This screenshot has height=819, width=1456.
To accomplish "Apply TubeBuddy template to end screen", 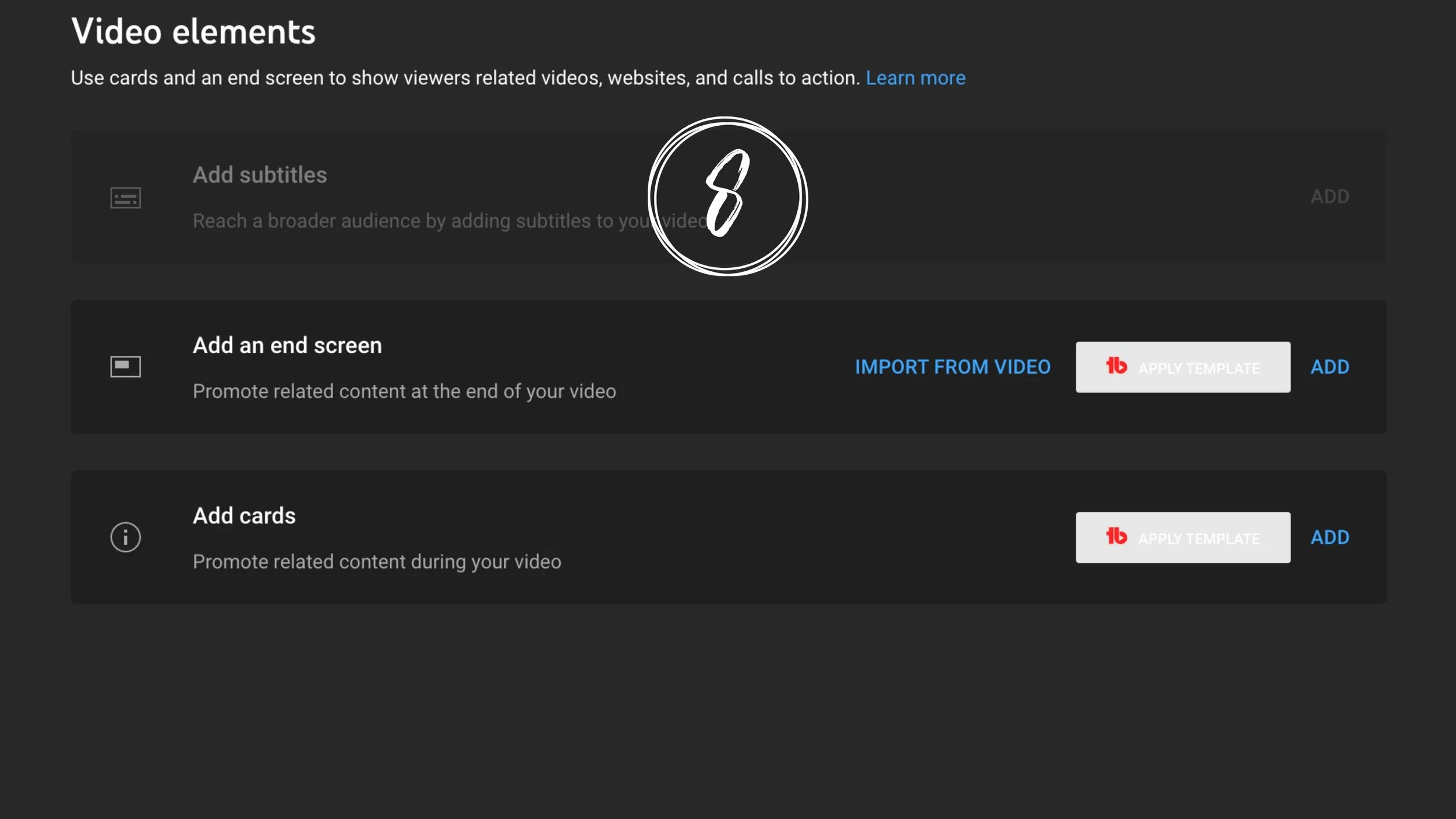I will click(x=1183, y=367).
